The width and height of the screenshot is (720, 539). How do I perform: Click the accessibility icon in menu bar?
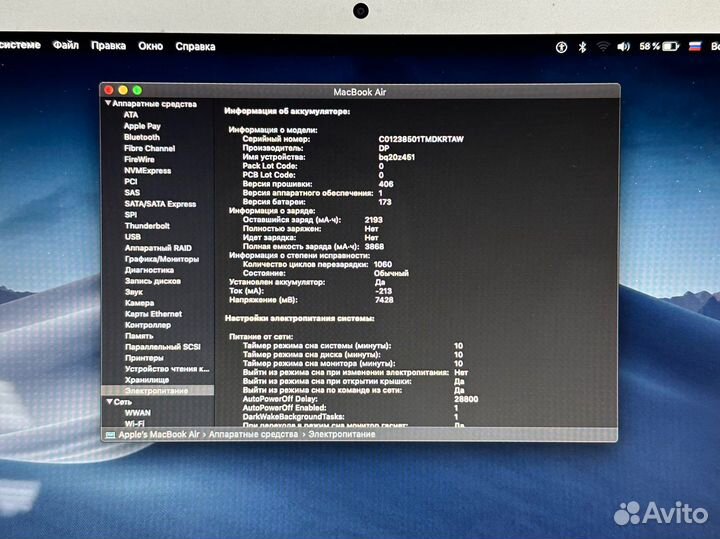coord(561,47)
